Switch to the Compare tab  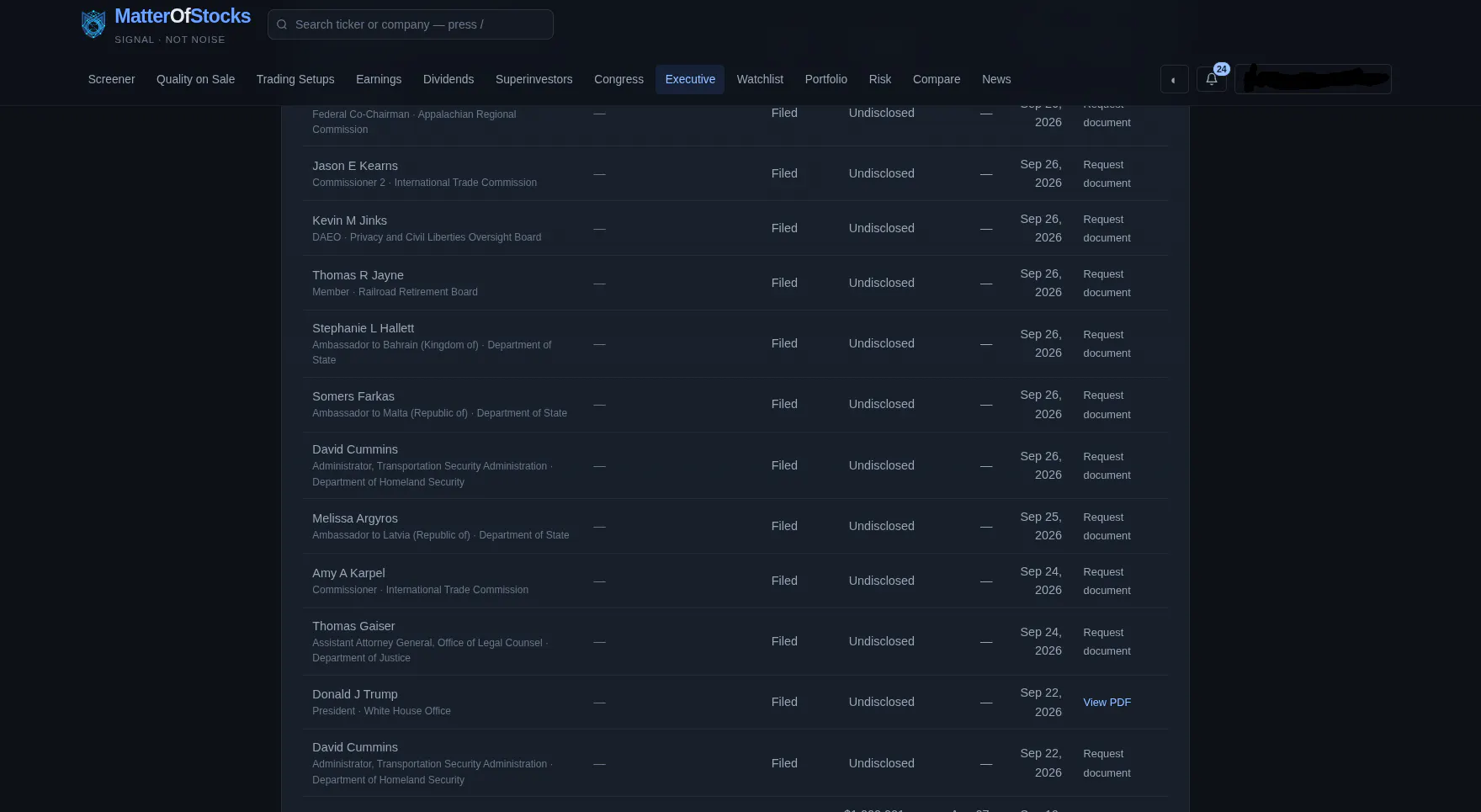coord(936,79)
